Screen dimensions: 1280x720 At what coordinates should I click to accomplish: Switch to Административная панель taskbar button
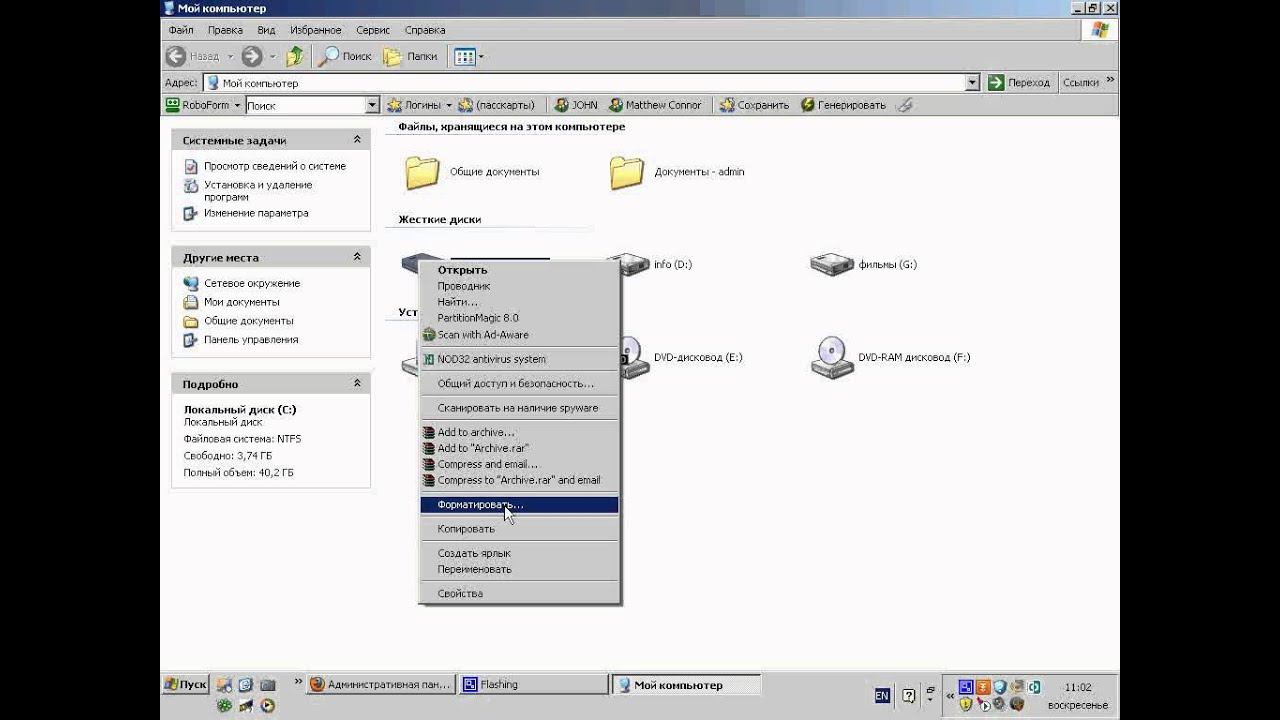[x=380, y=685]
